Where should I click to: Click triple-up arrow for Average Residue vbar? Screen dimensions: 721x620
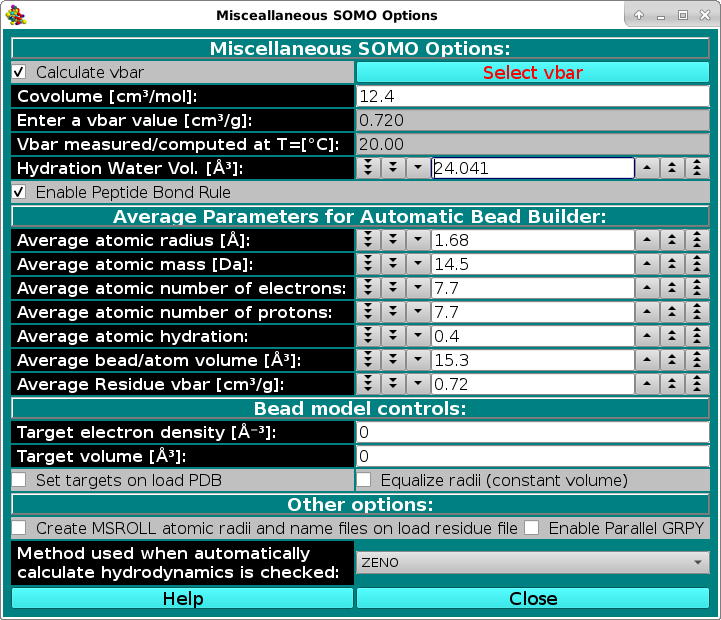point(698,384)
